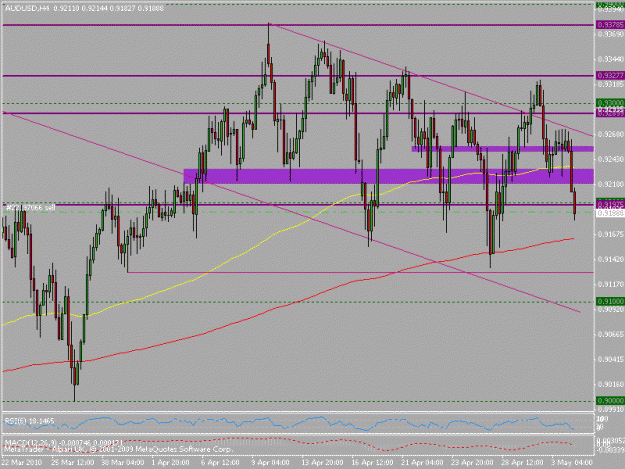Click the 30 Mar 04:00 time label
This screenshot has height=469, width=625.
pyautogui.click(x=122, y=463)
